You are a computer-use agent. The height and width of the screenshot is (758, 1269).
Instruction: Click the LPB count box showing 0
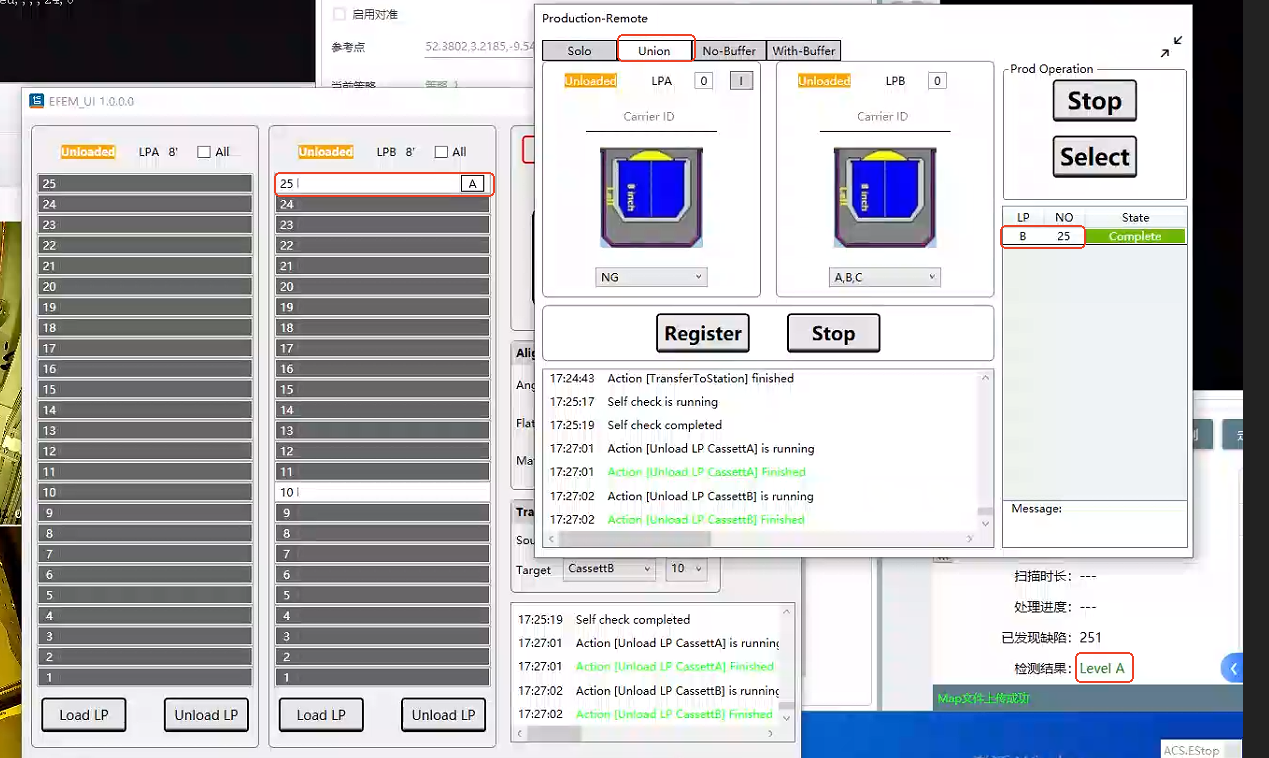(x=937, y=81)
